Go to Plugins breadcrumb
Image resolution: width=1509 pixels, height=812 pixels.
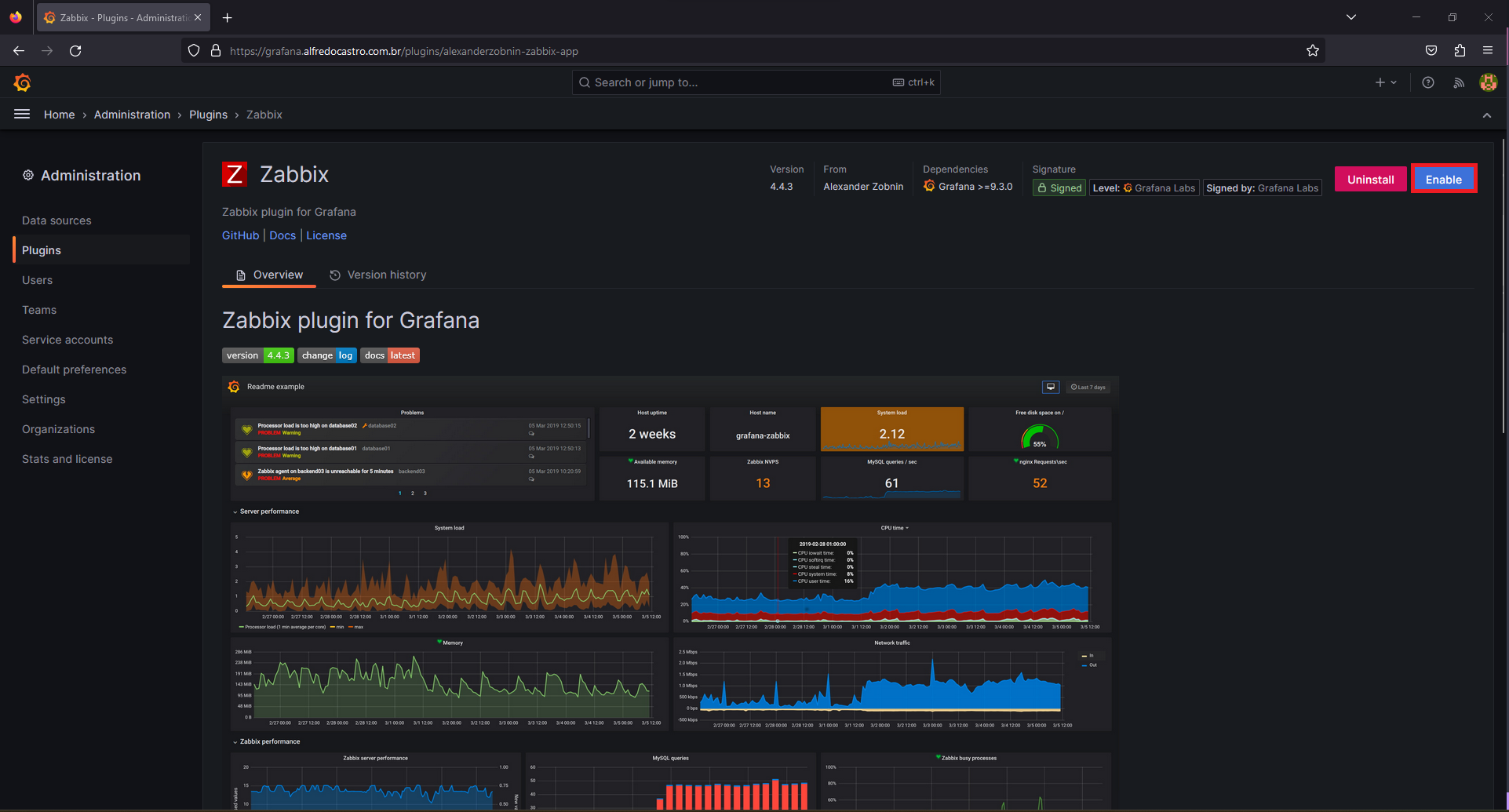208,115
